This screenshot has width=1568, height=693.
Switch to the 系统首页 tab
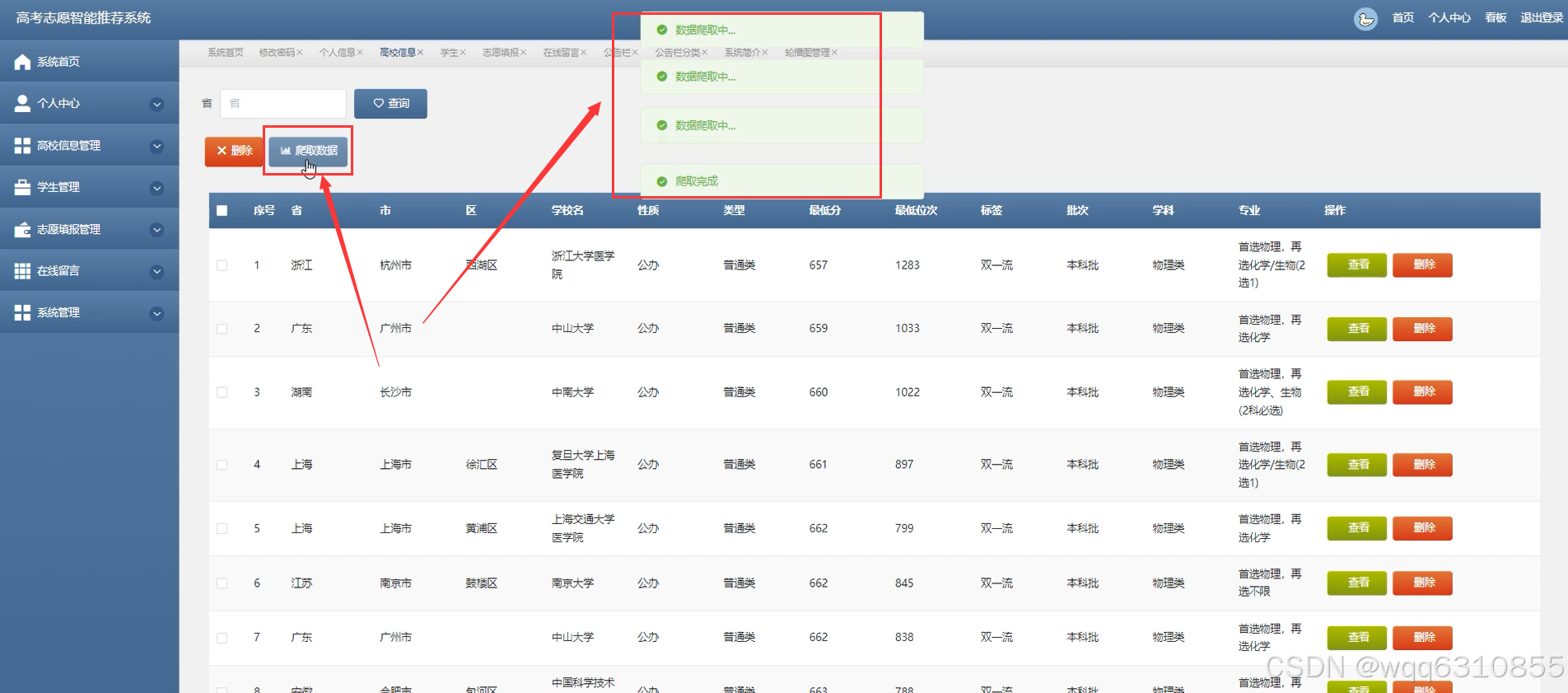tap(226, 53)
